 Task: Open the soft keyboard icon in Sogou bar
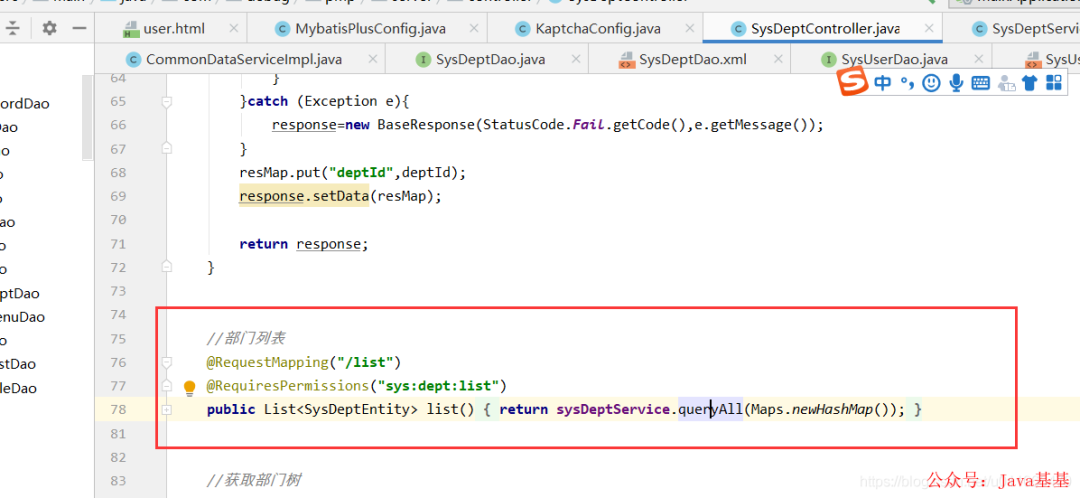[x=980, y=83]
